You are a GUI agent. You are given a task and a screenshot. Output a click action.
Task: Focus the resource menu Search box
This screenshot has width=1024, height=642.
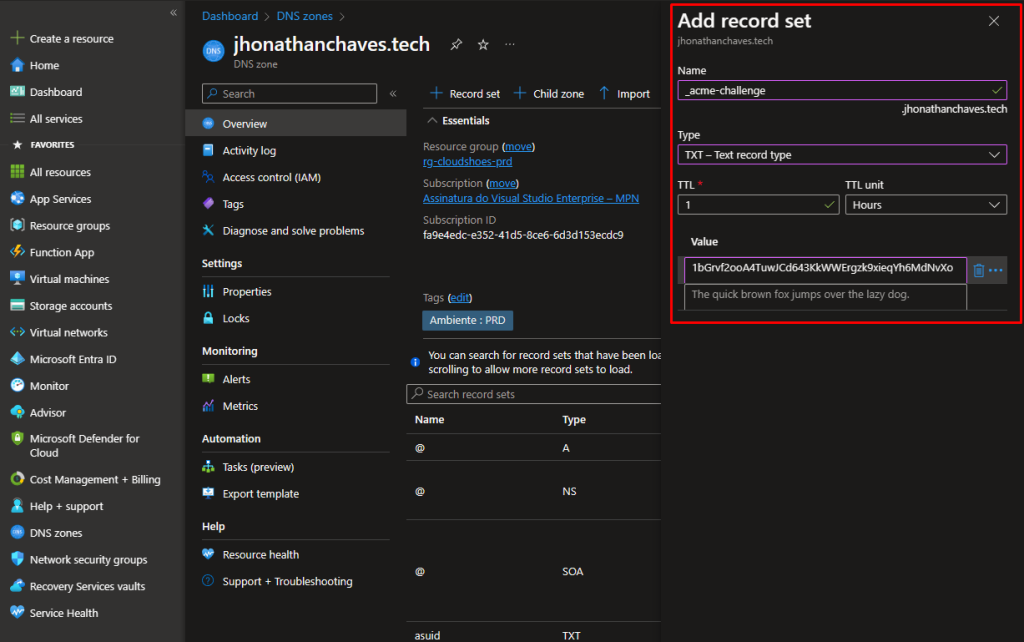pyautogui.click(x=289, y=93)
